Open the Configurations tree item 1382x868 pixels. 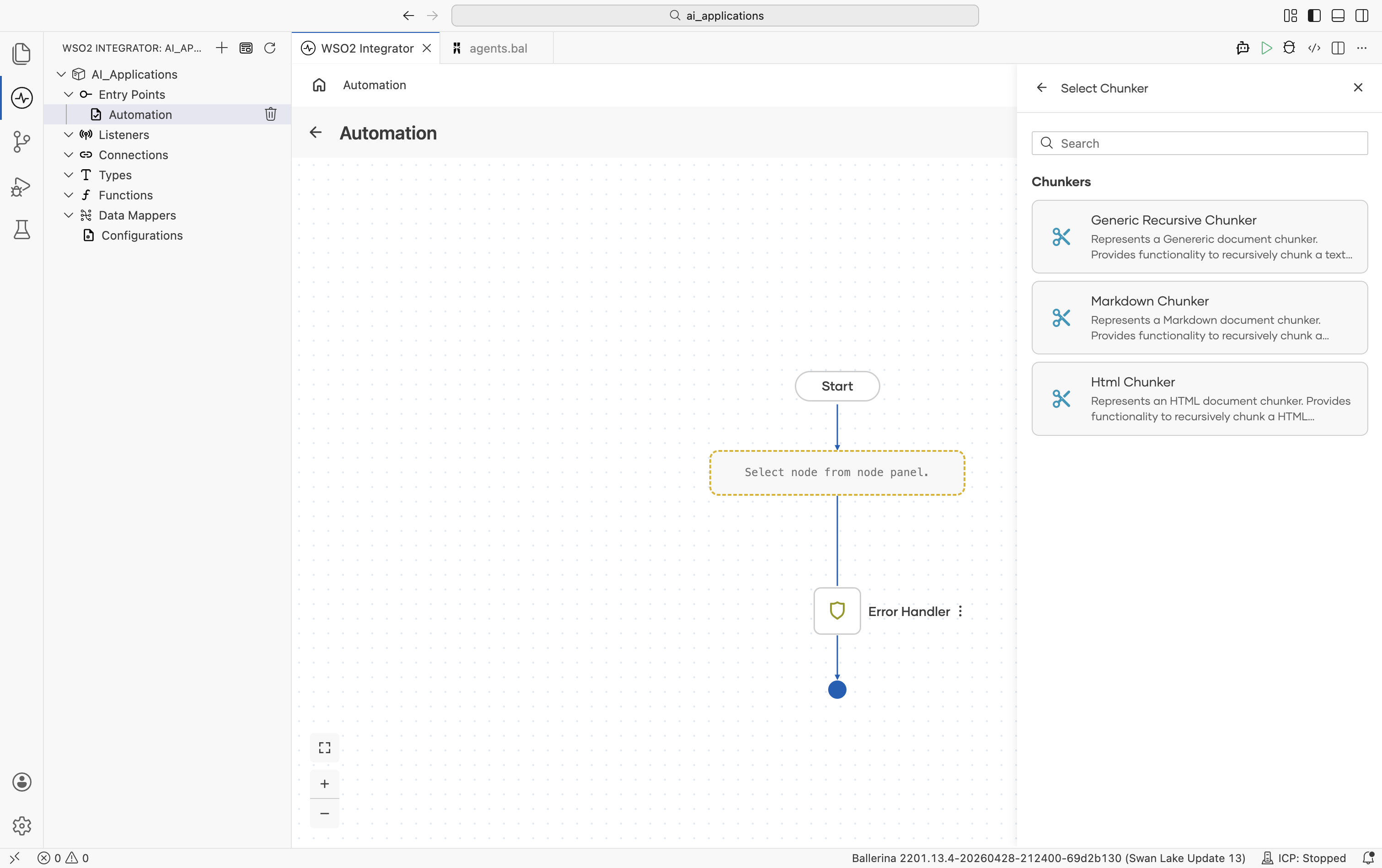pyautogui.click(x=167, y=236)
